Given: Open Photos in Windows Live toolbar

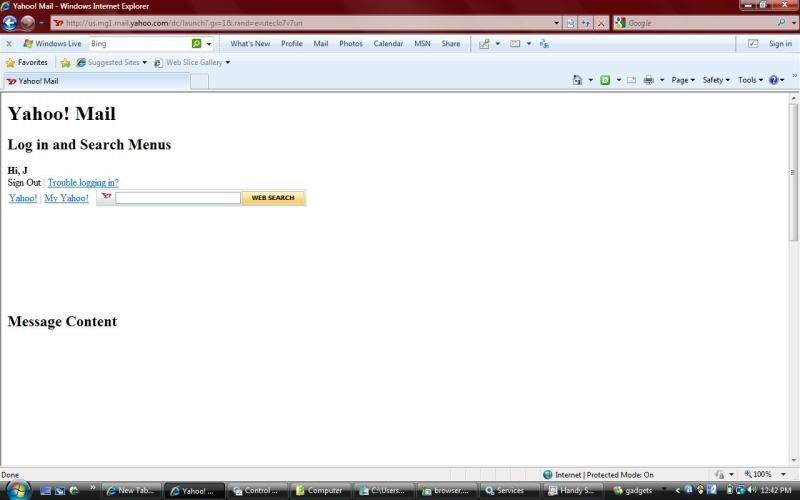Looking at the screenshot, I should [x=351, y=44].
